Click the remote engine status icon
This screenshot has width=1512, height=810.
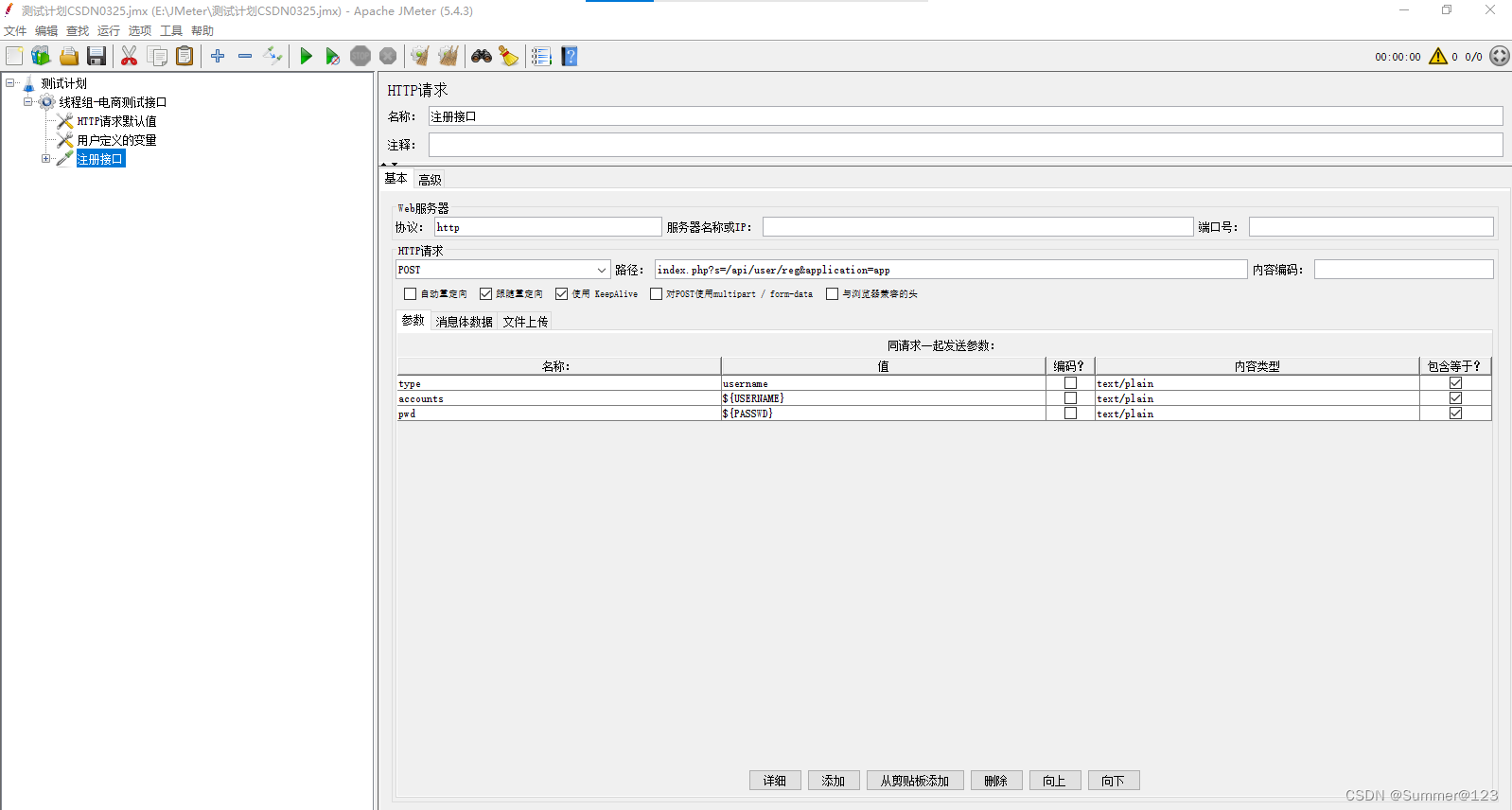click(x=1500, y=57)
